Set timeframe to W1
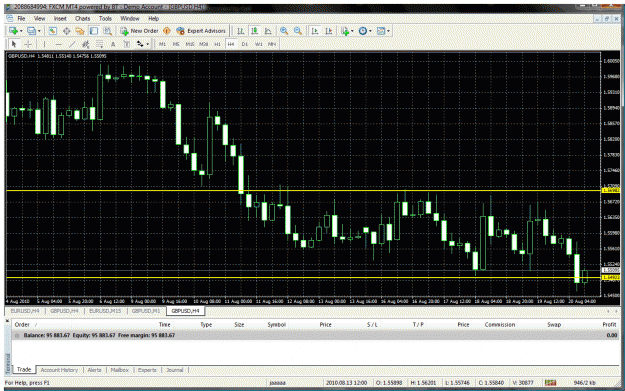 [258, 44]
